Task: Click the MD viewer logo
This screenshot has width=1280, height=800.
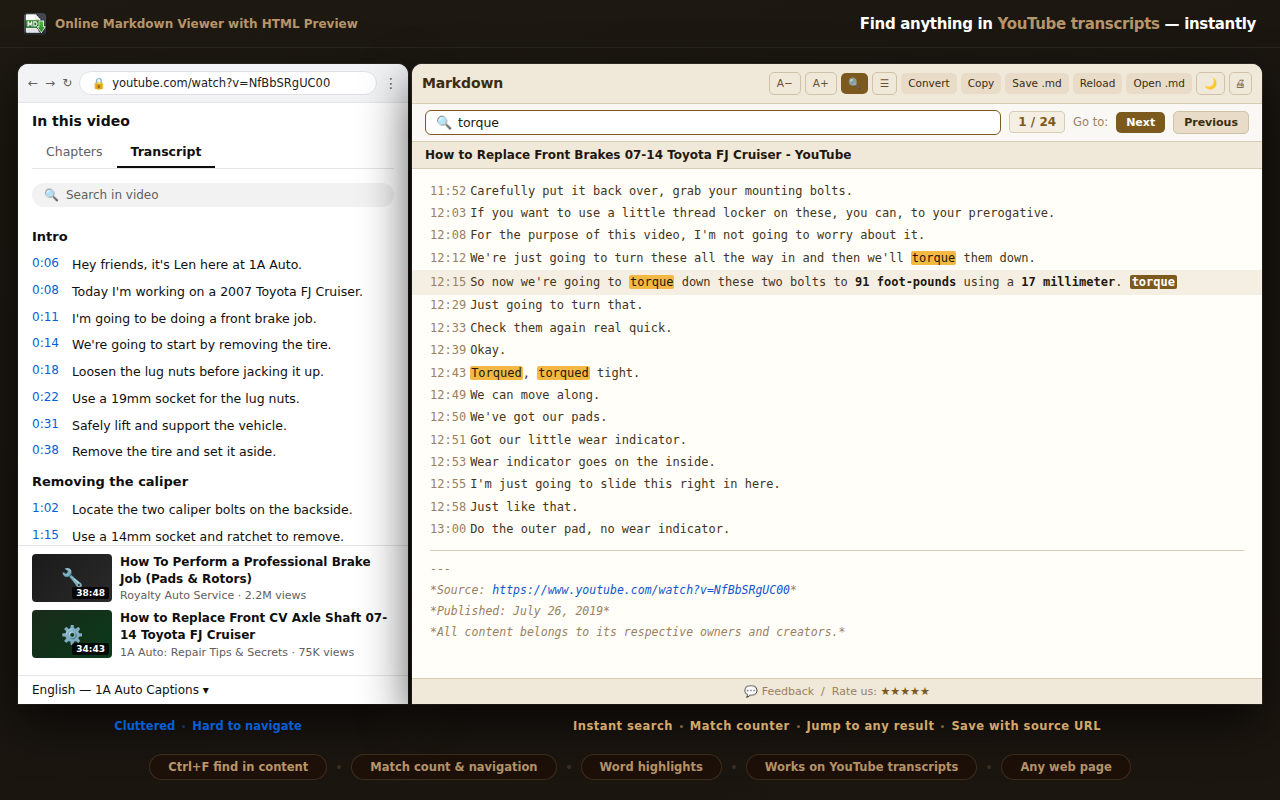Action: tap(34, 22)
